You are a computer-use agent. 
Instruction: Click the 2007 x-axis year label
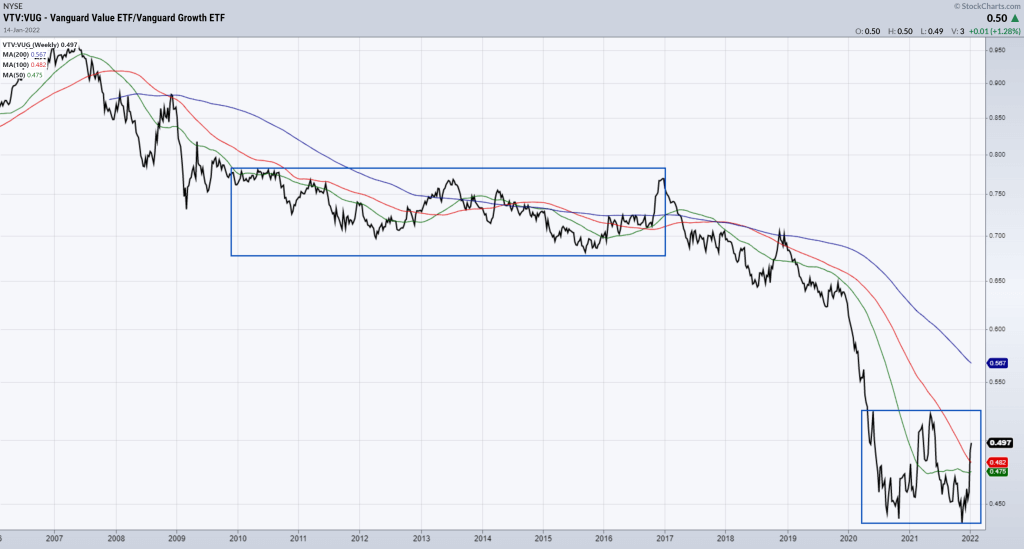54,539
